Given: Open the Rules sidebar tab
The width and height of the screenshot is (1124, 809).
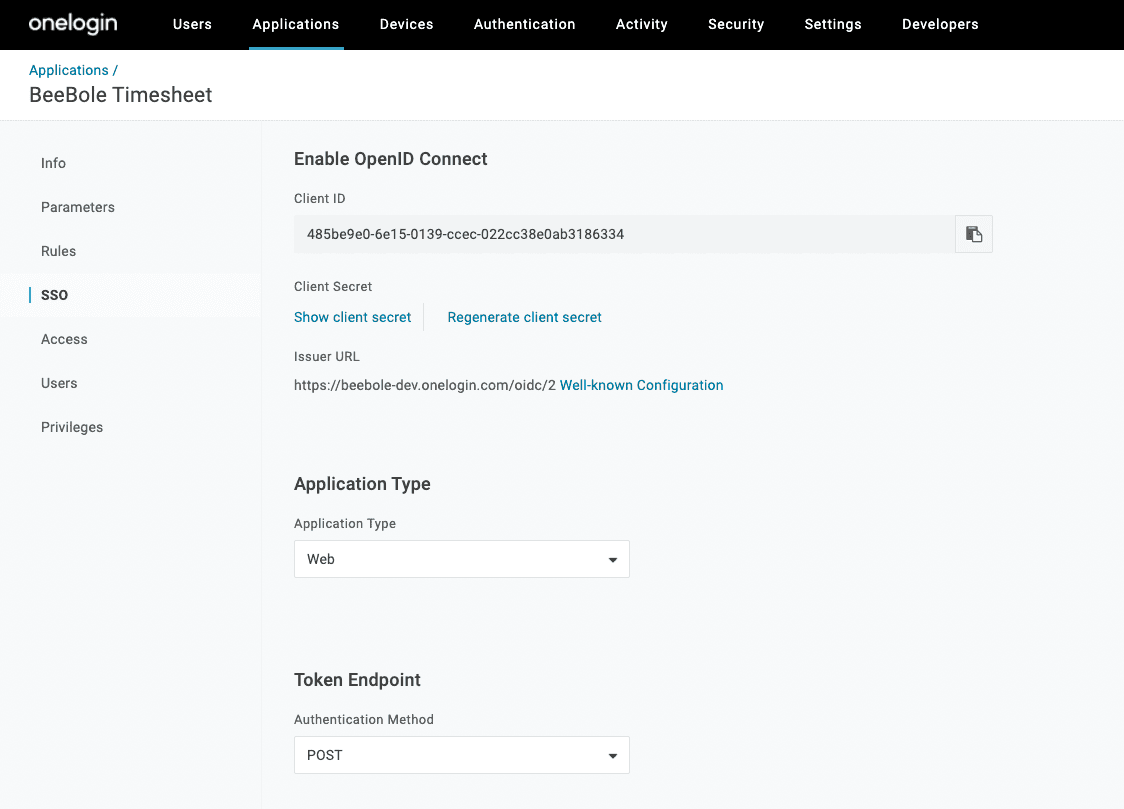Looking at the screenshot, I should point(58,251).
